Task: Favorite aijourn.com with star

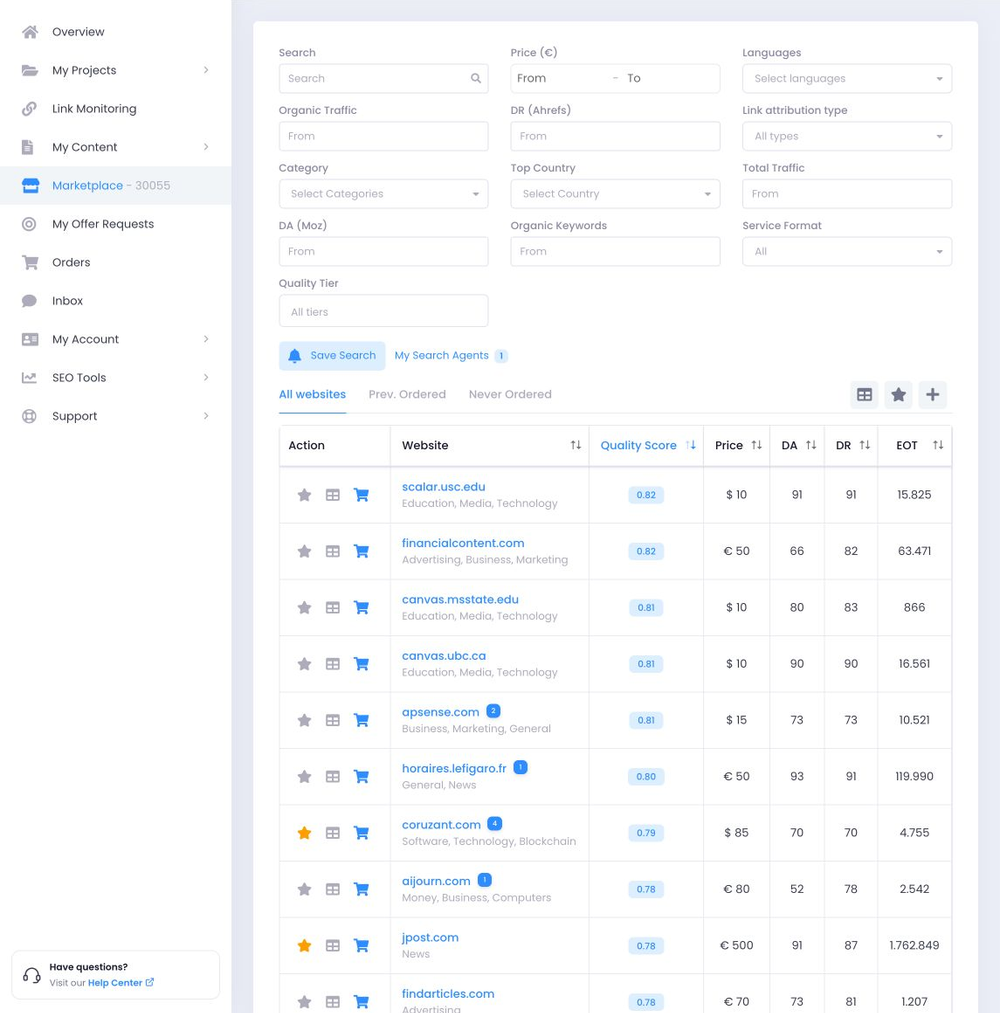Action: click(x=304, y=889)
